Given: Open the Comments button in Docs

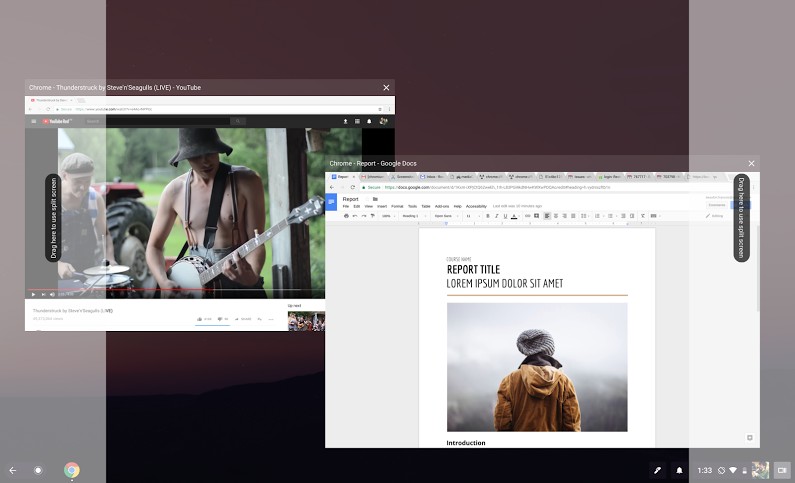Looking at the screenshot, I should click(717, 205).
